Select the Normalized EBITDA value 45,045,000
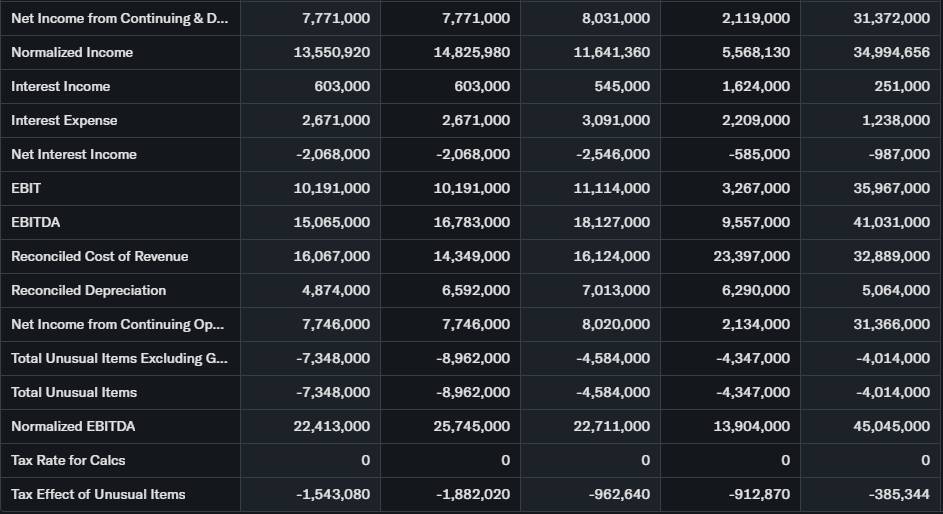Viewport: 943px width, 514px height. point(891,426)
